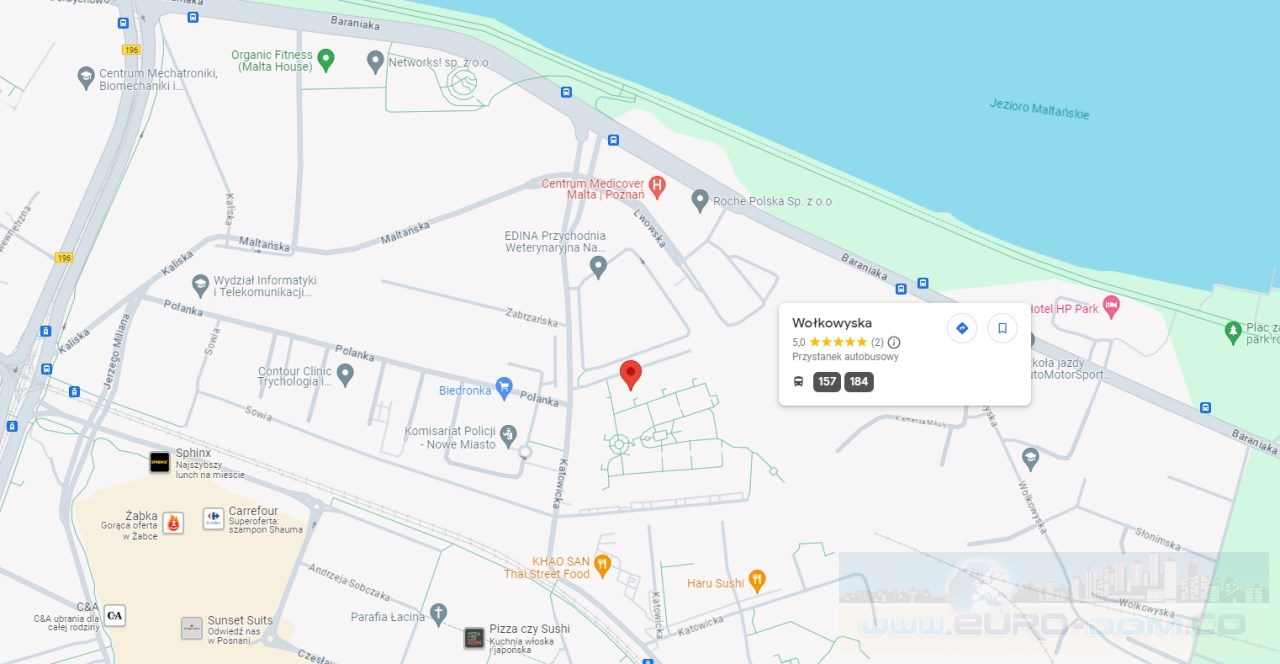1280x664 pixels.
Task: Click the Contour Clinic Trychologia marker
Action: point(345,375)
